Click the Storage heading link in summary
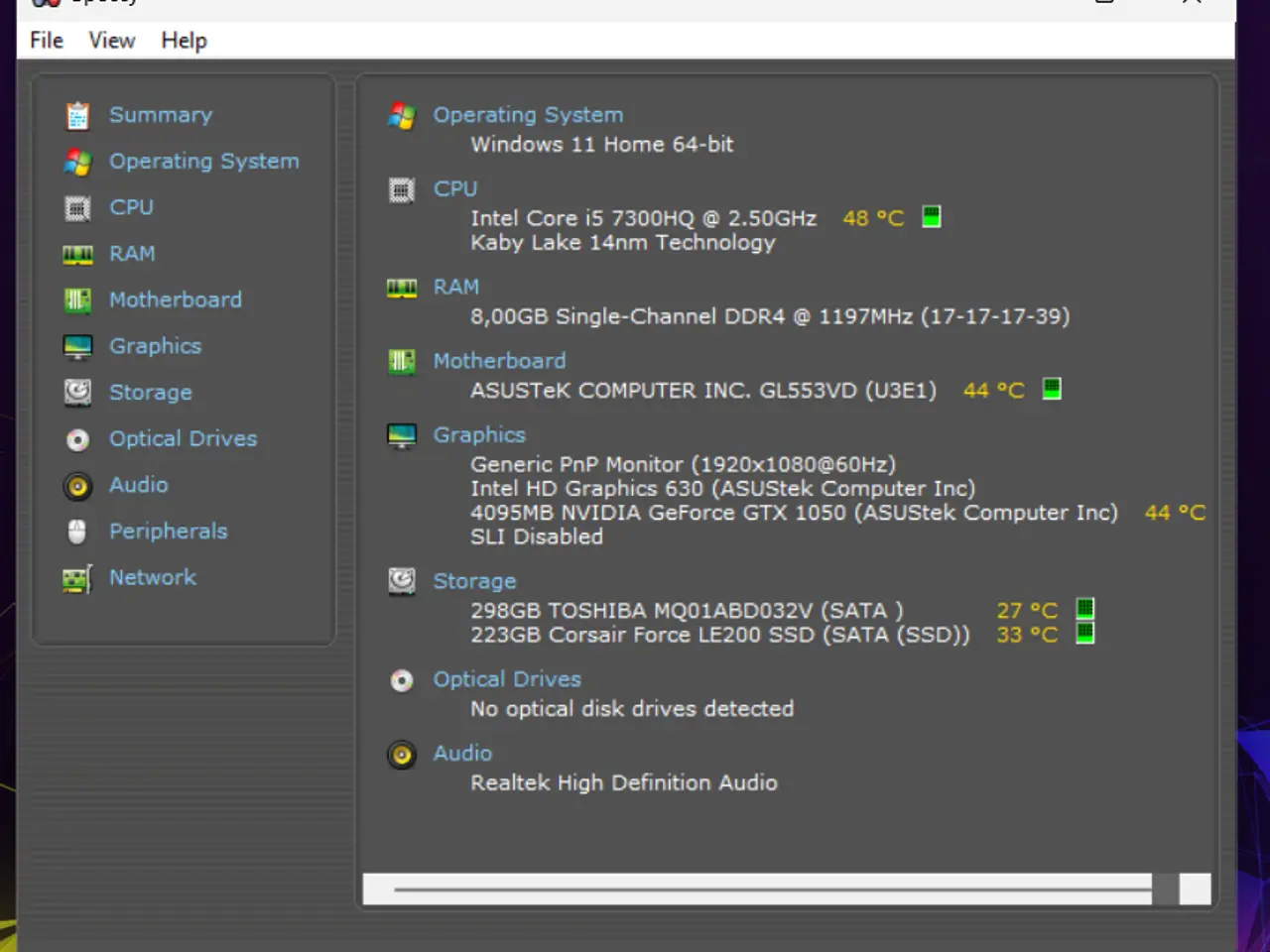 click(x=474, y=581)
